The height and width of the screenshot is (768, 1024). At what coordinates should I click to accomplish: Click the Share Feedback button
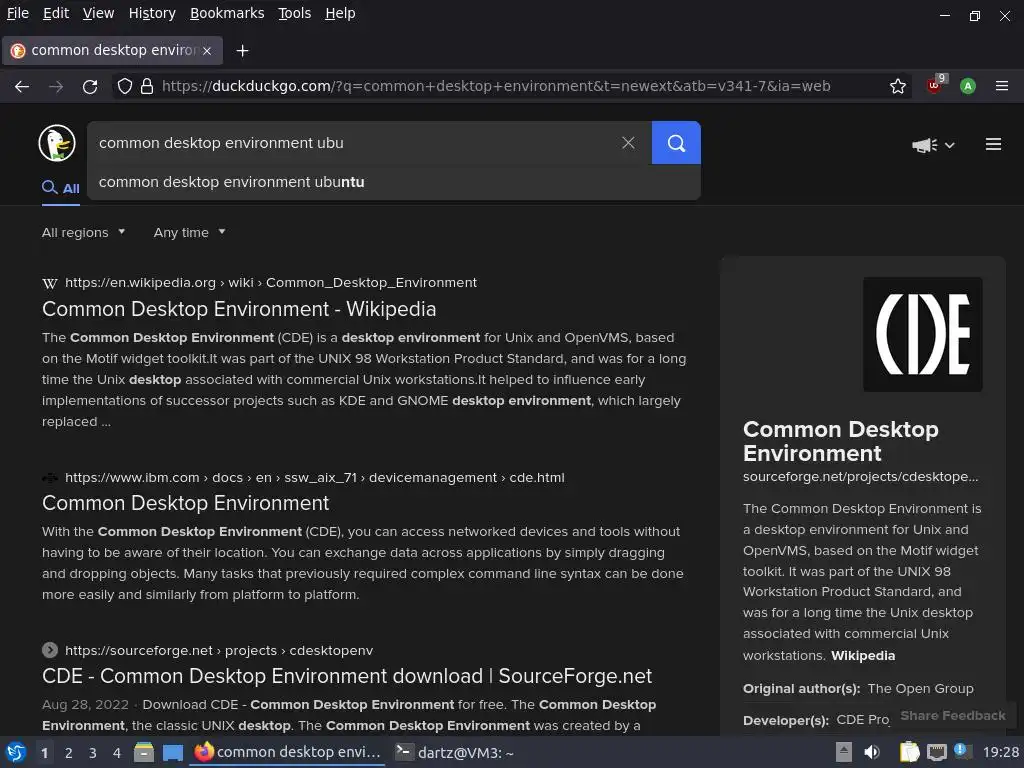click(x=953, y=716)
